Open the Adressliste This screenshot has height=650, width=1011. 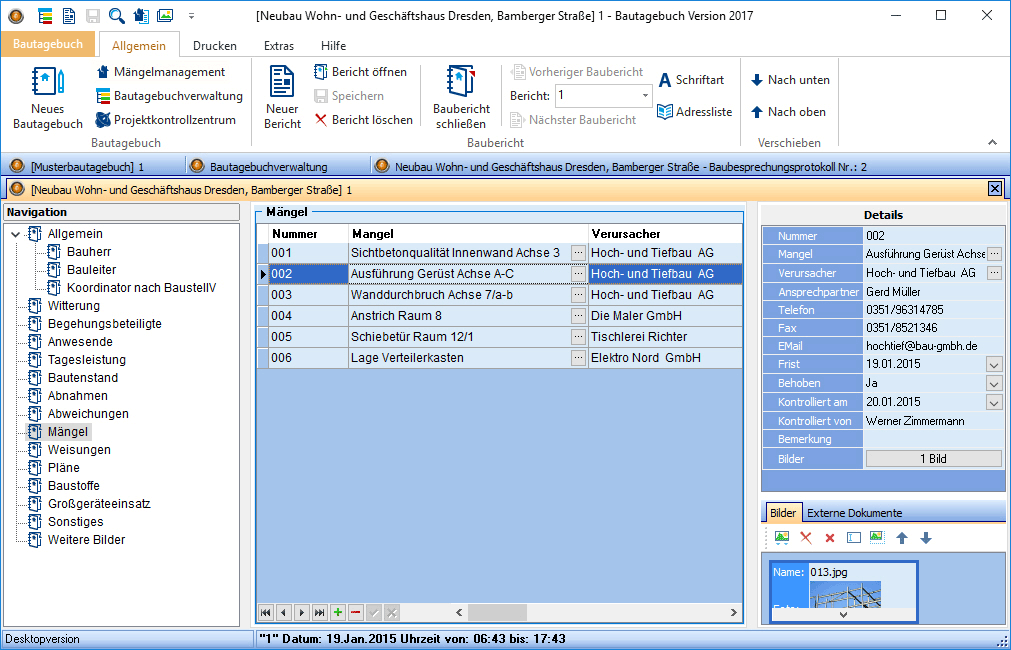coord(694,112)
